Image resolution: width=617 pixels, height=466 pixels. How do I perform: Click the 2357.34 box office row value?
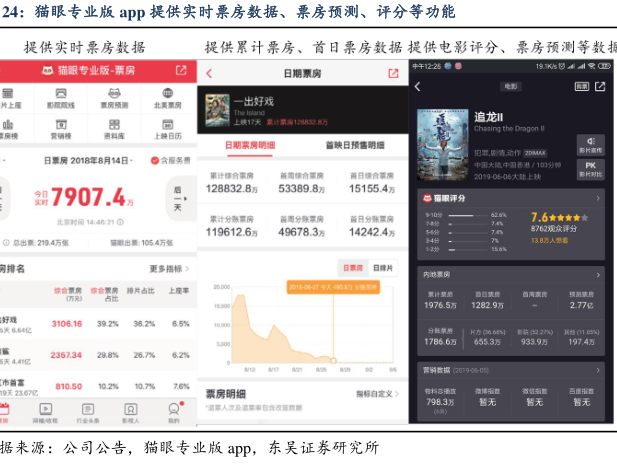point(66,355)
